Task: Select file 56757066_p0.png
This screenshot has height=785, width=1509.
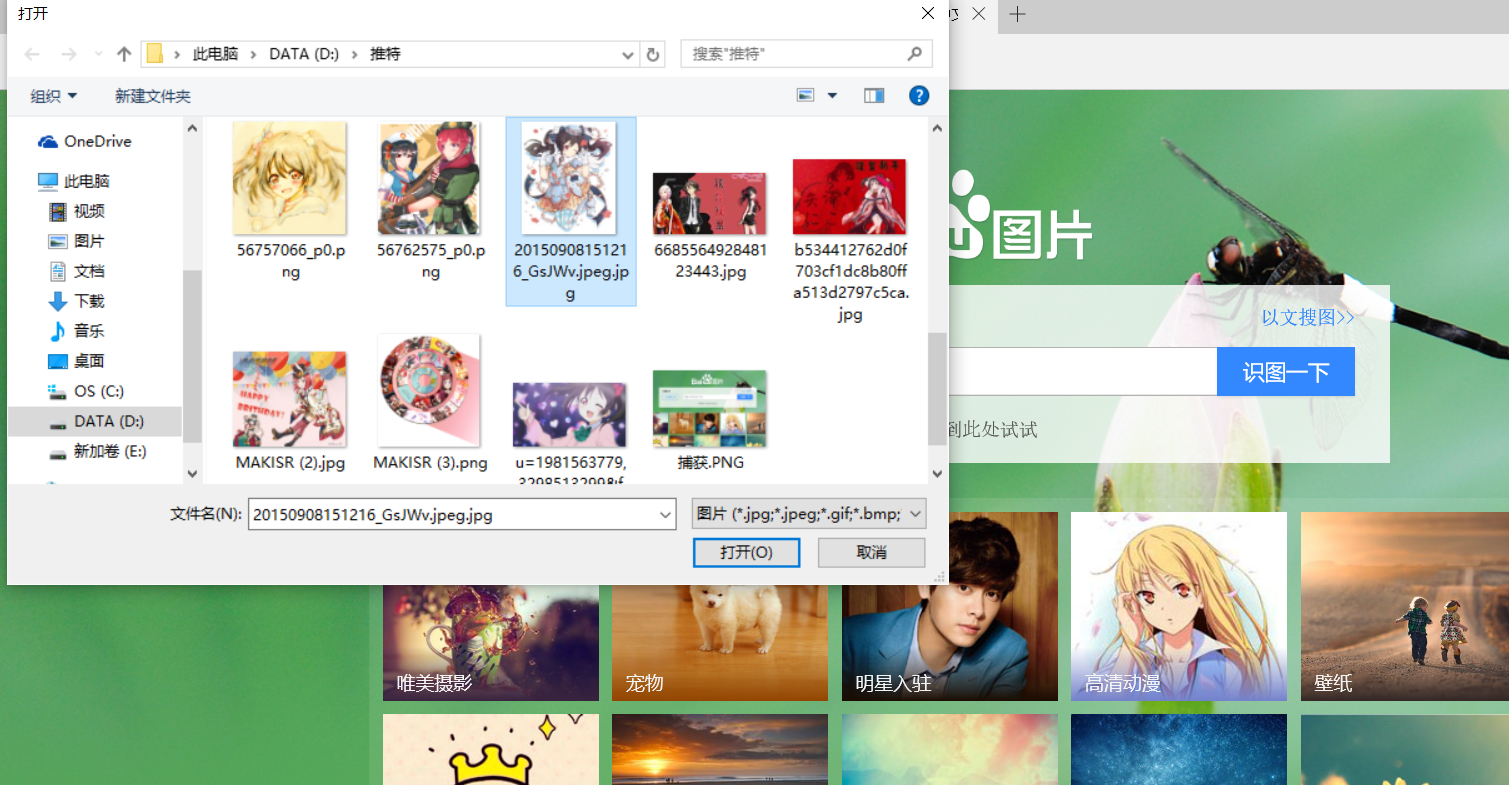Action: click(x=290, y=202)
